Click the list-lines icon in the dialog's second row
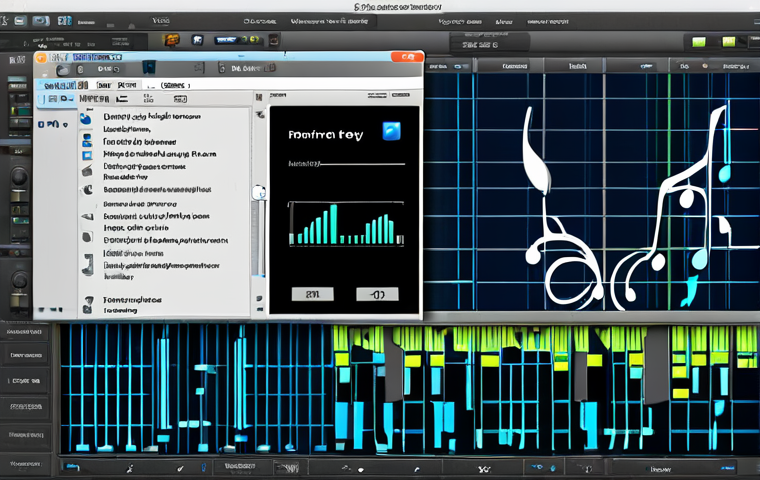This screenshot has width=760, height=480. 122,99
